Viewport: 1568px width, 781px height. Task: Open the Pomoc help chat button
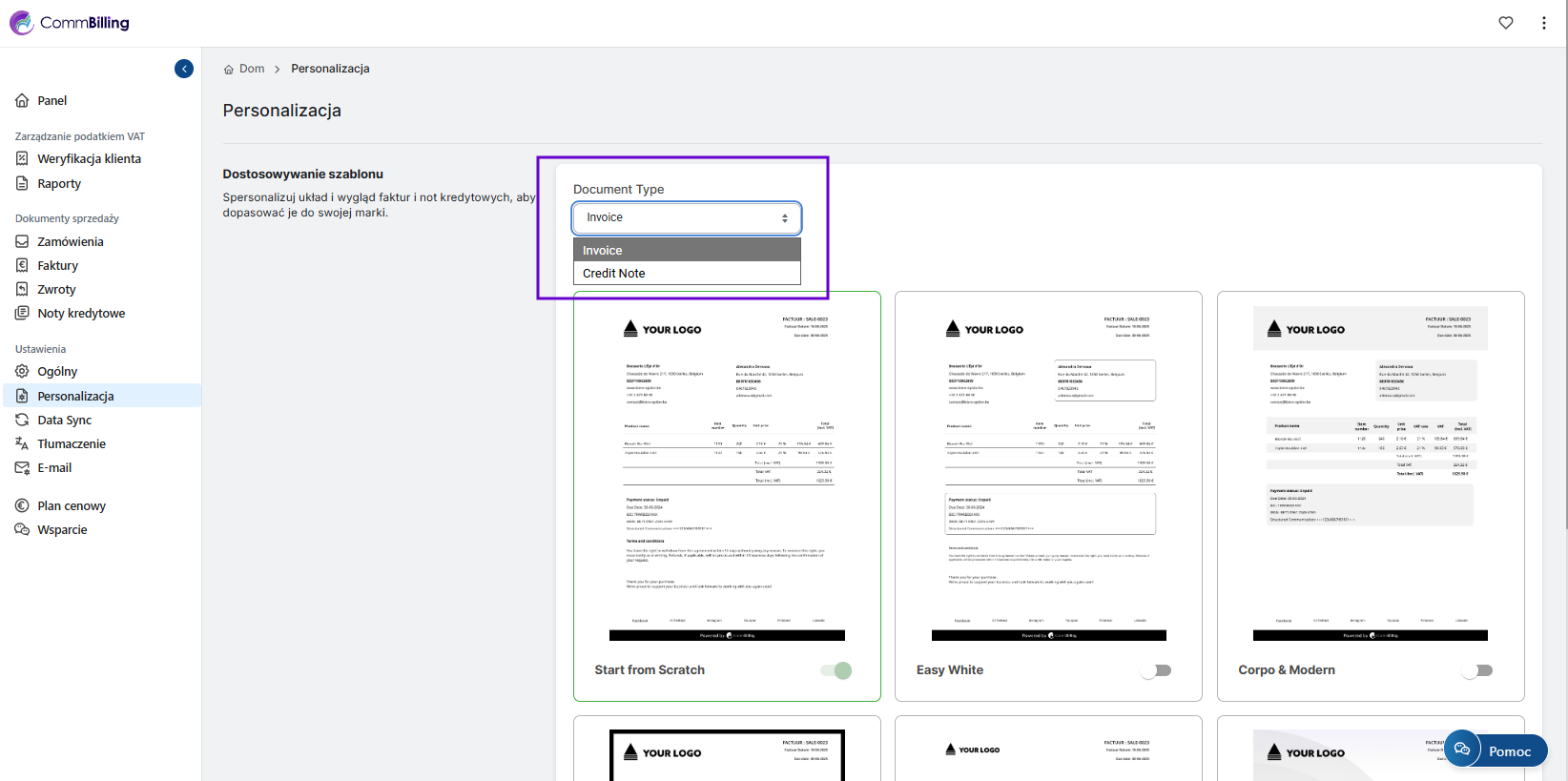(x=1496, y=750)
